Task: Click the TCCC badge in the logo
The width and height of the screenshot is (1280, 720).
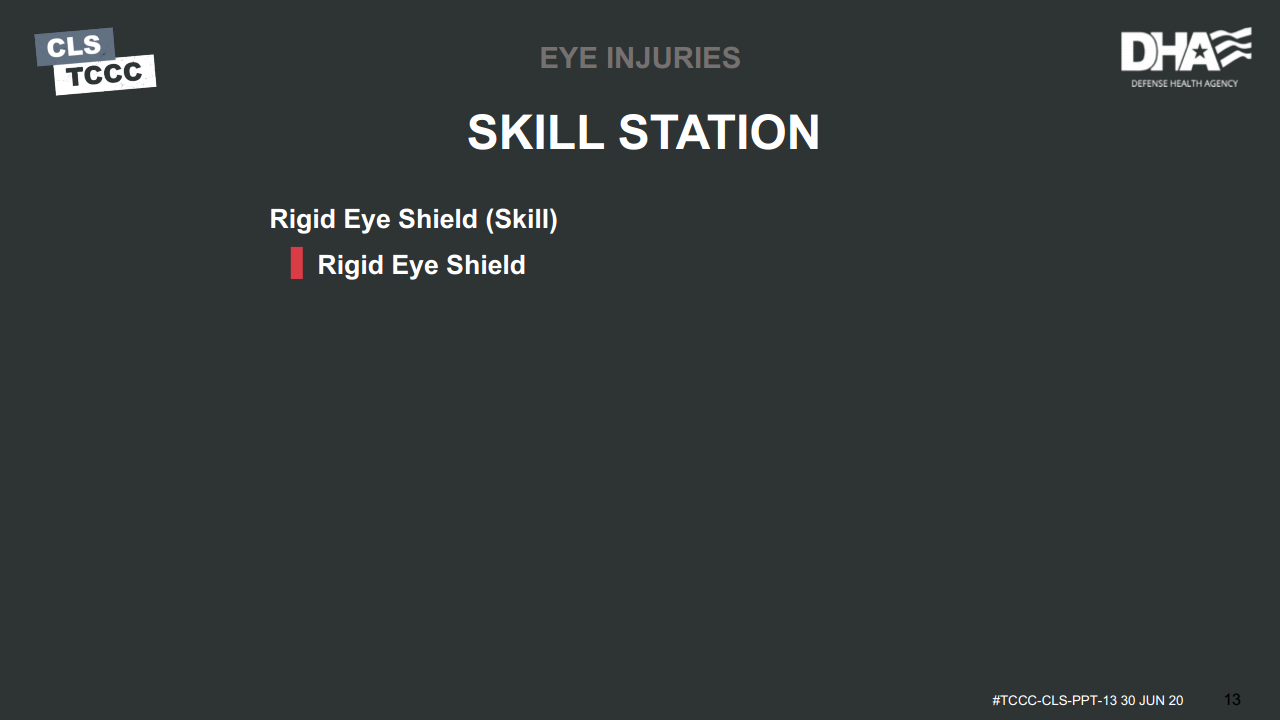Action: (x=105, y=75)
